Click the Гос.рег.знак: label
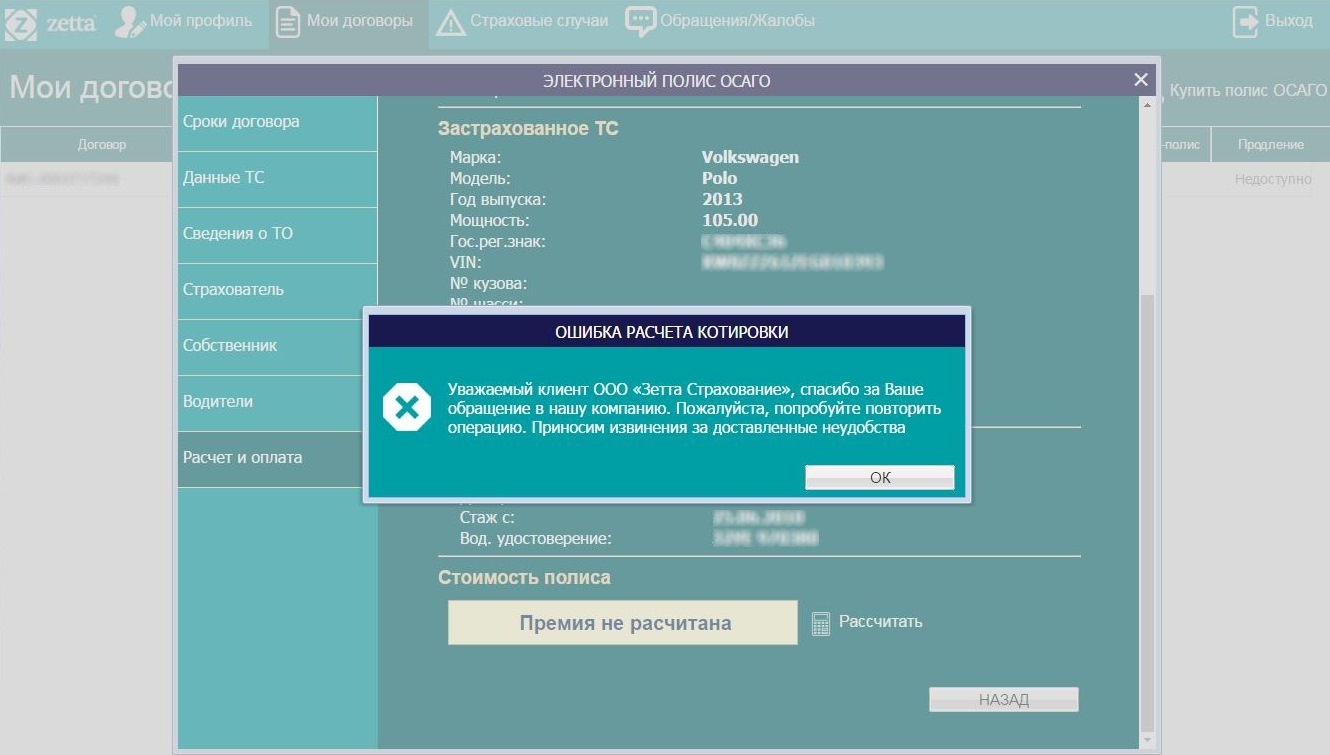The height and width of the screenshot is (755, 1330). coord(497,241)
